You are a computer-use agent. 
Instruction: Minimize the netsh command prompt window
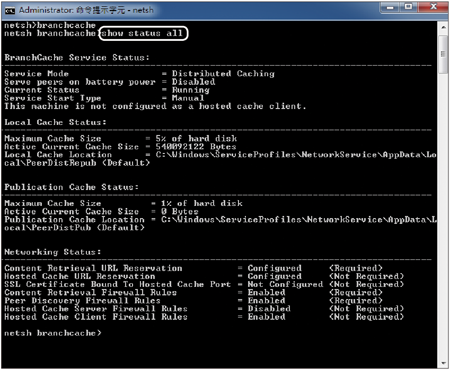(391, 7)
